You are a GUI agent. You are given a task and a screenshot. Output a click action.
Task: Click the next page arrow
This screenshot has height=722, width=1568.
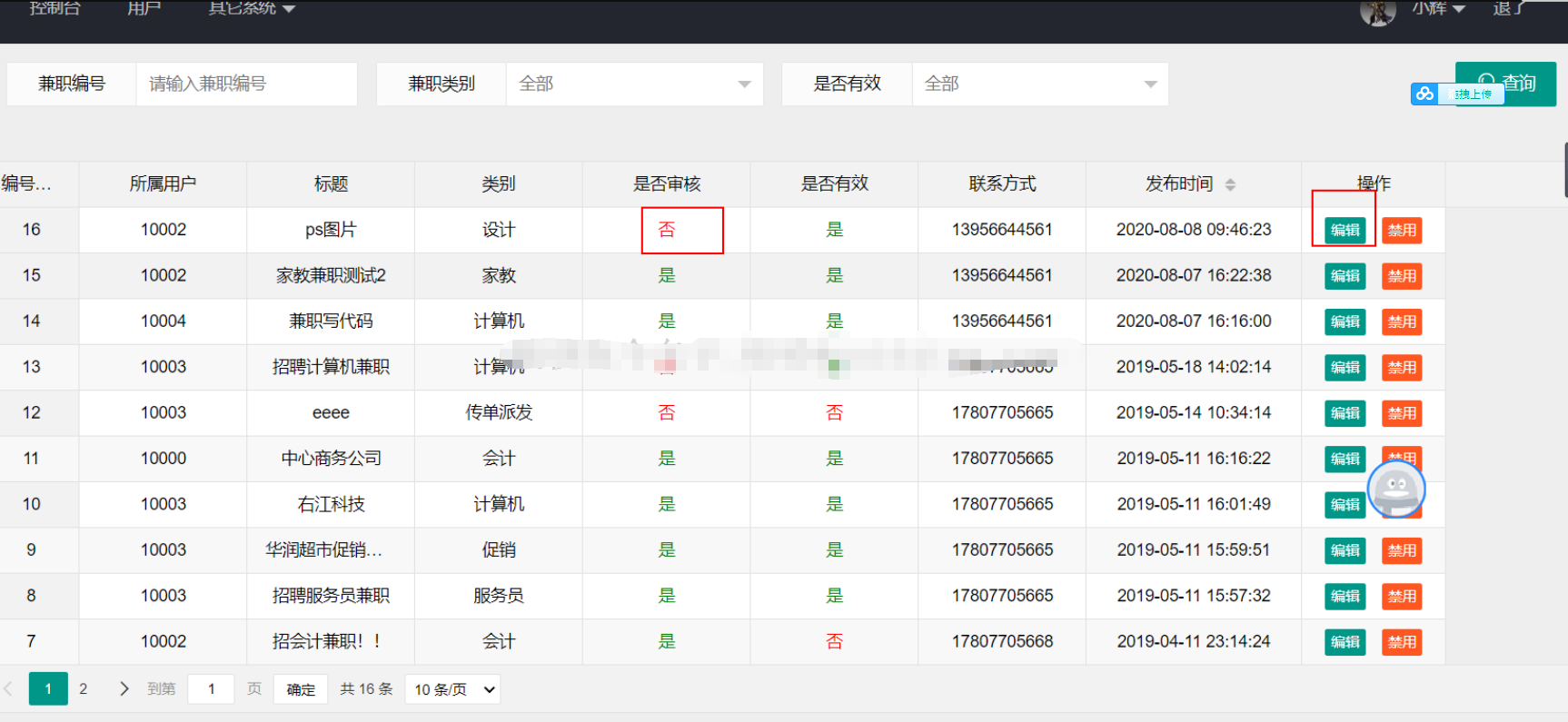[124, 688]
